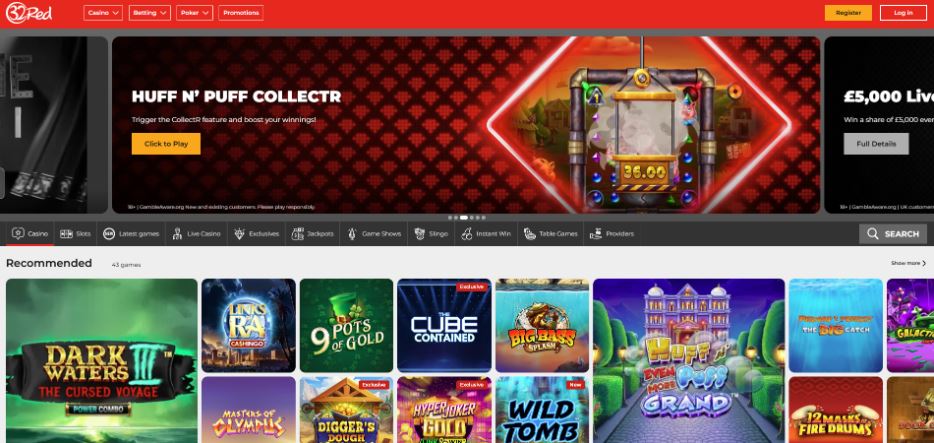The height and width of the screenshot is (443, 934).
Task: Open the 12 Masks of Fire Drums game
Action: 836,410
